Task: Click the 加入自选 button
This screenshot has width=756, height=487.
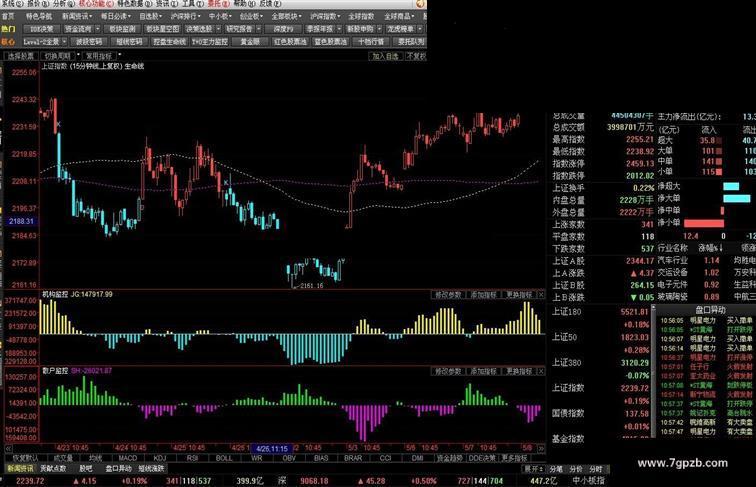Action: [x=386, y=56]
